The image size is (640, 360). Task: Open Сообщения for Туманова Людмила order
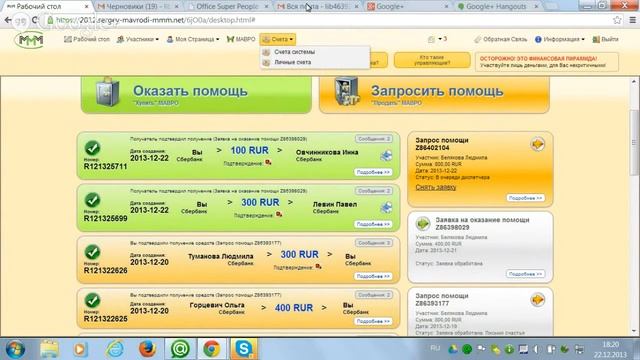coord(373,243)
